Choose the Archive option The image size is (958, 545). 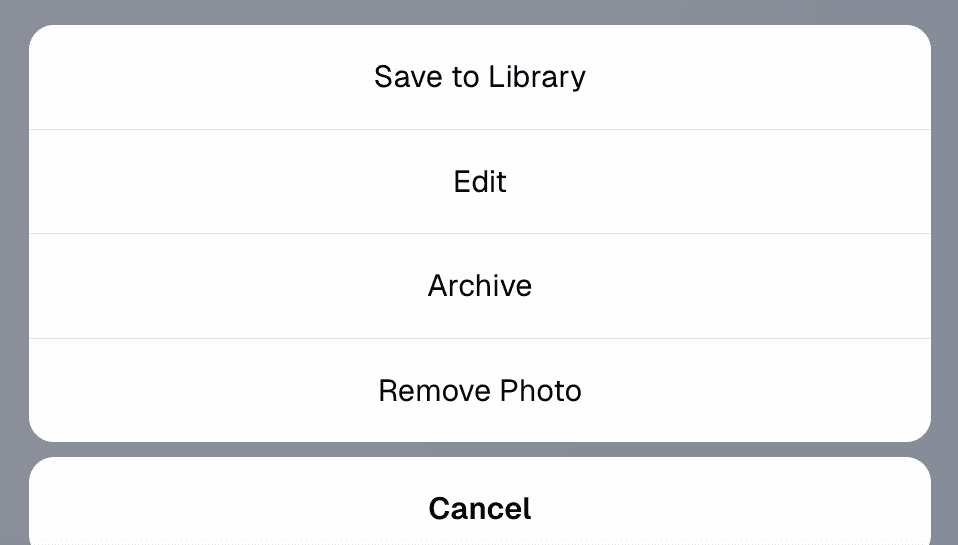click(x=480, y=286)
